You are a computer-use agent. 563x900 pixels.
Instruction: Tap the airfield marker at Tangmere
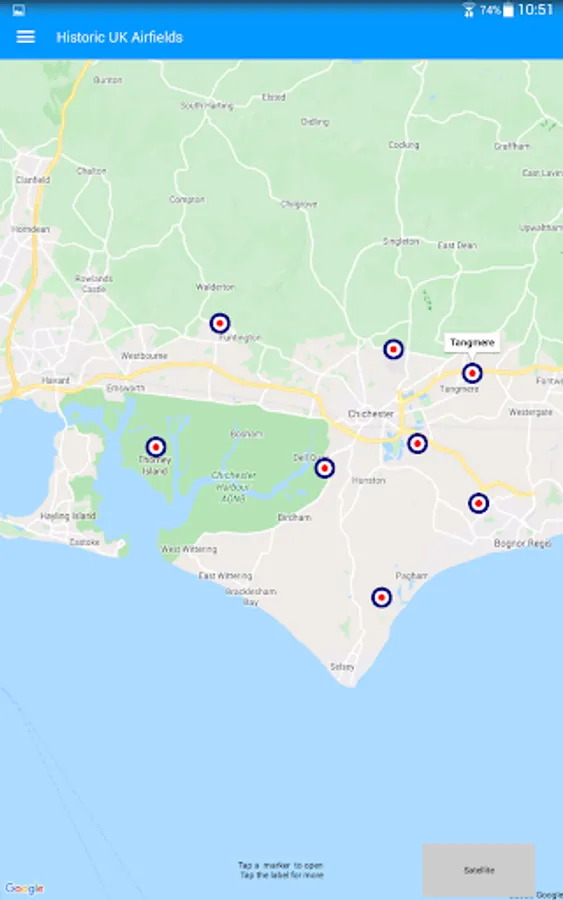[472, 373]
